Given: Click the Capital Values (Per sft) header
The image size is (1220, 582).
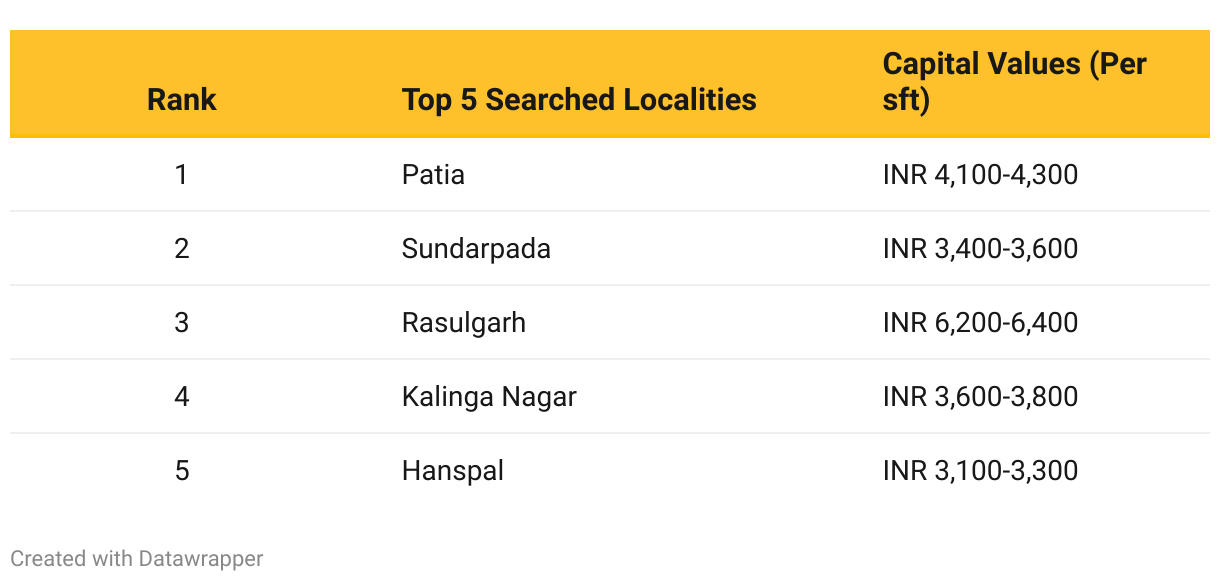Looking at the screenshot, I should (x=1014, y=82).
